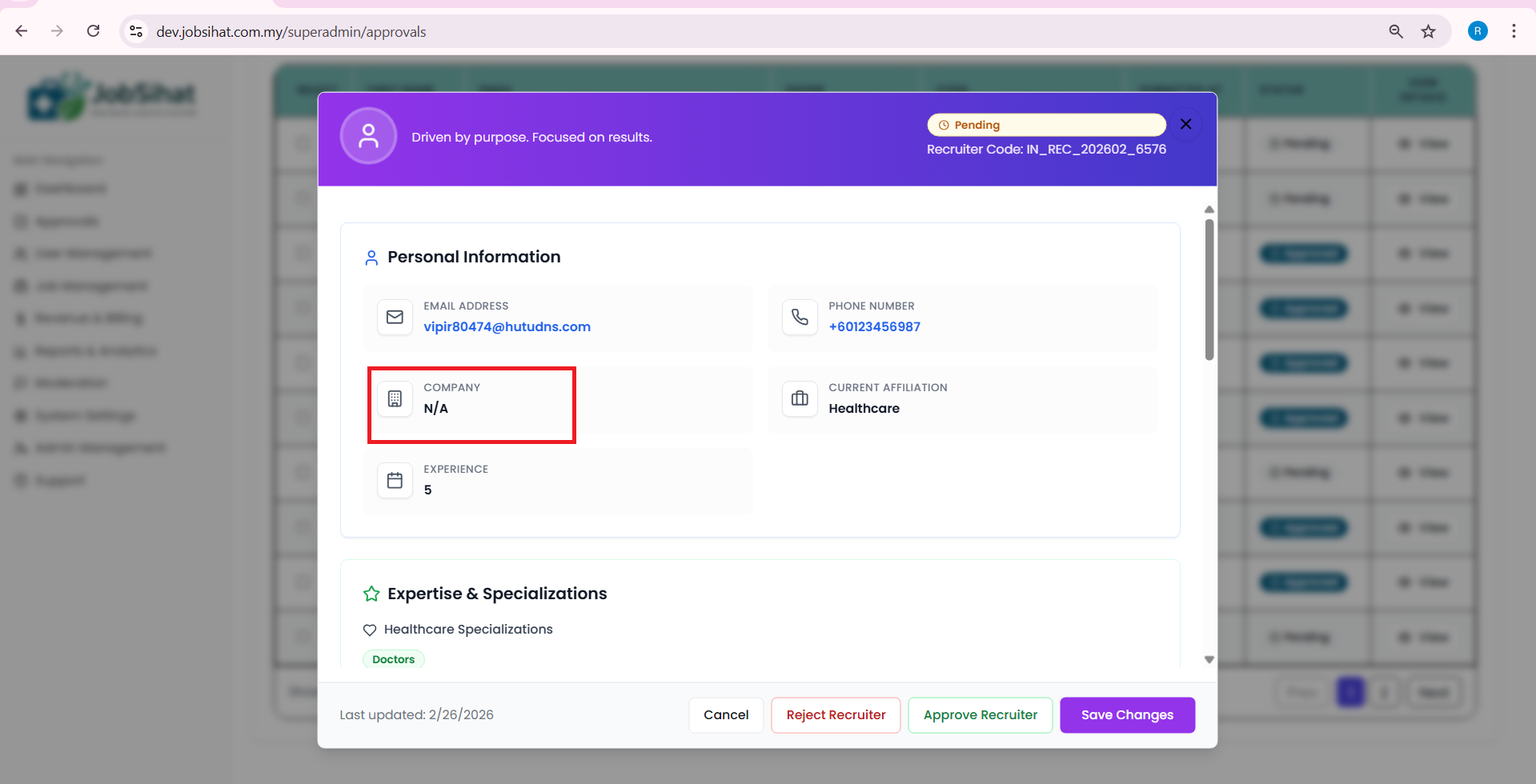Click the recruiter profile avatar icon
This screenshot has height=784, width=1536.
point(368,137)
